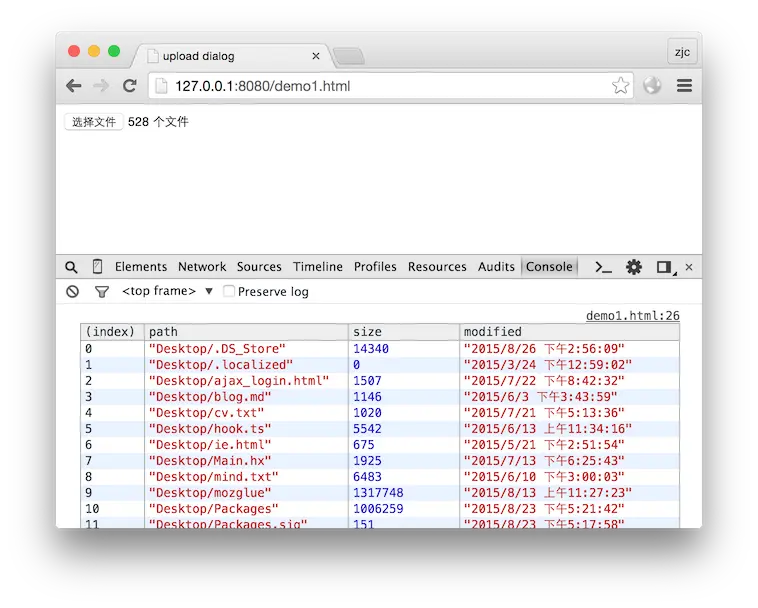The image size is (758, 608).
Task: Switch to the Sources tab
Action: pyautogui.click(x=259, y=267)
